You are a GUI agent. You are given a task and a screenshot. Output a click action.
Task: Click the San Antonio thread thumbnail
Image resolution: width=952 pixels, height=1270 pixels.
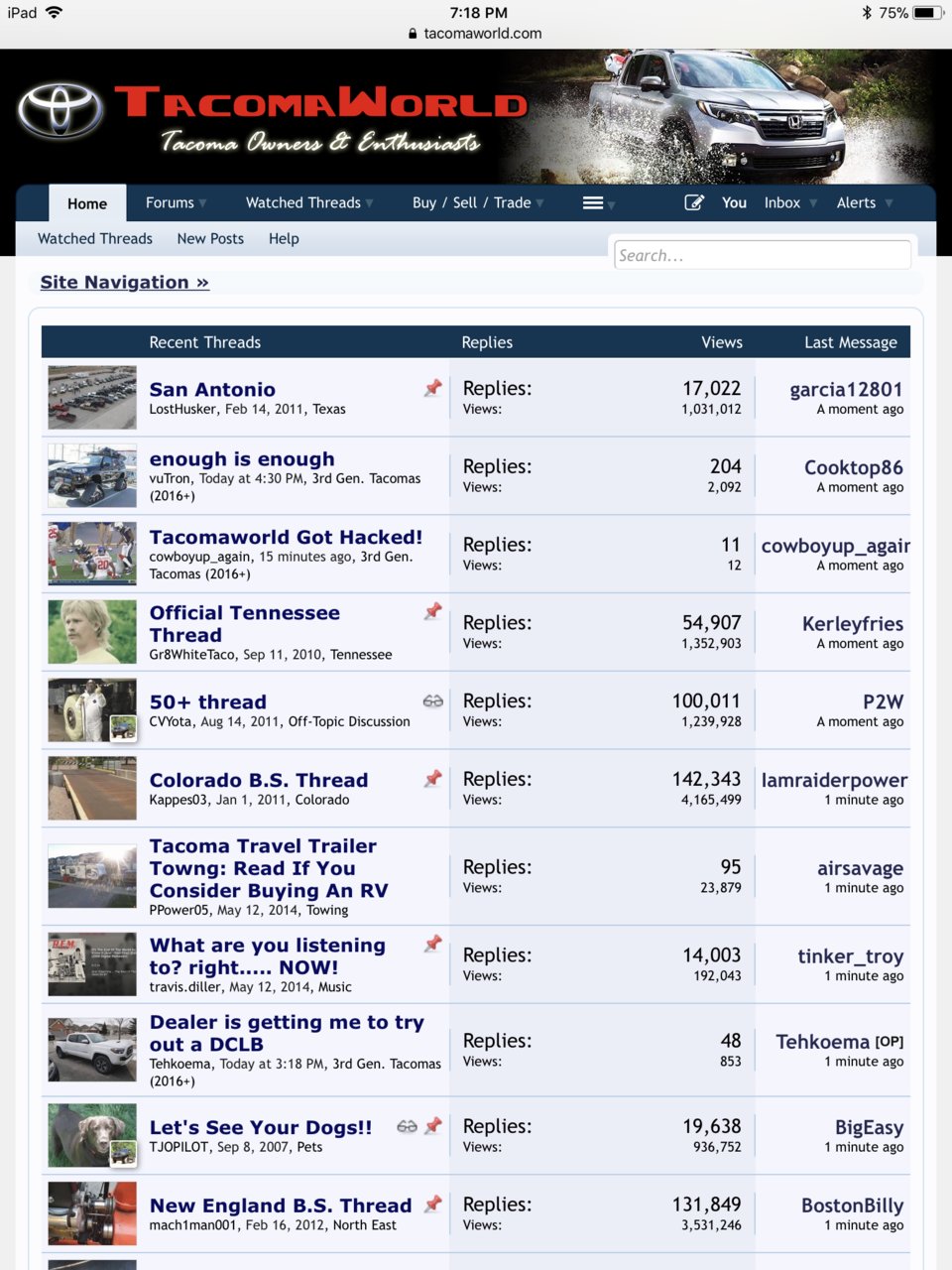pyautogui.click(x=92, y=397)
